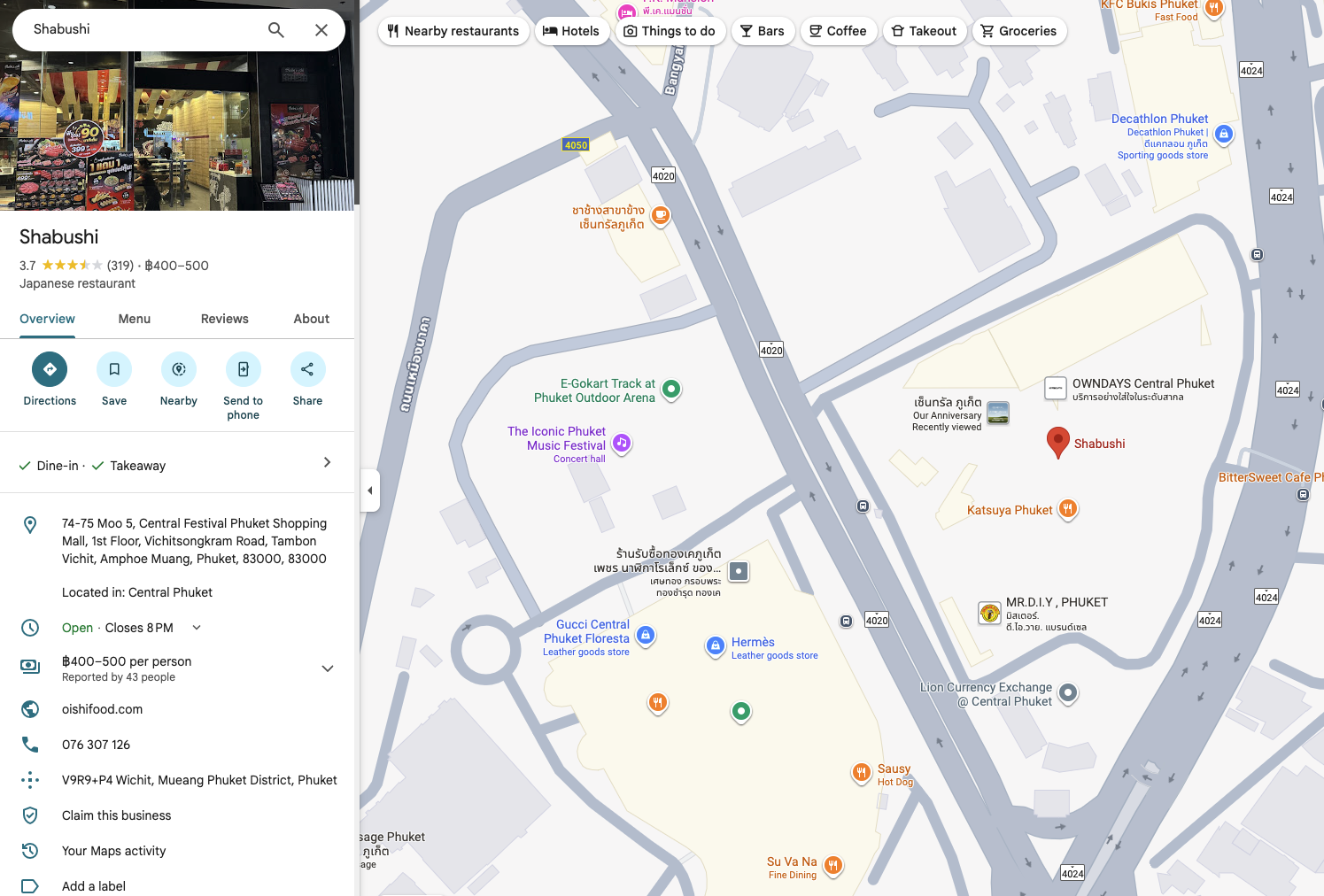Click the Add a label icon

(x=30, y=886)
